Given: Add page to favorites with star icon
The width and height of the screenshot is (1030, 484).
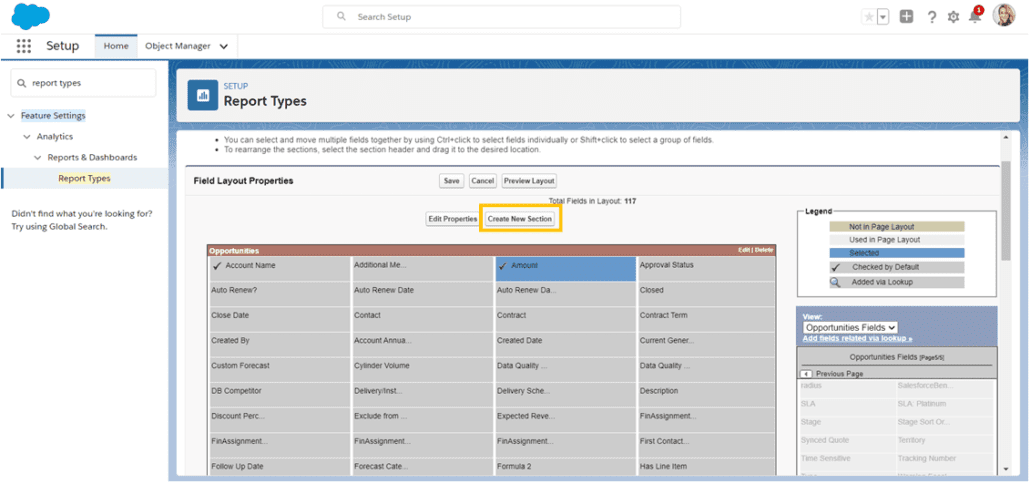Looking at the screenshot, I should [x=868, y=17].
